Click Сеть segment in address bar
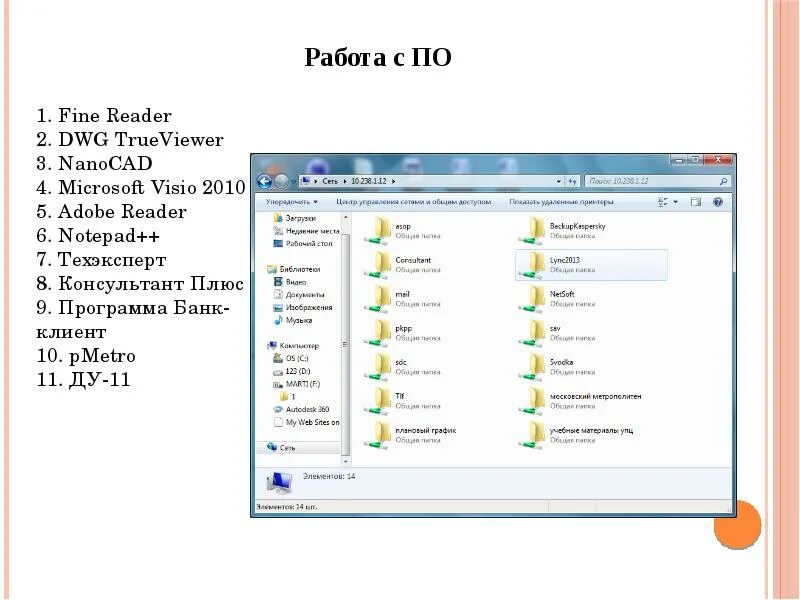Screen dimensions: 800x600 coord(330,181)
